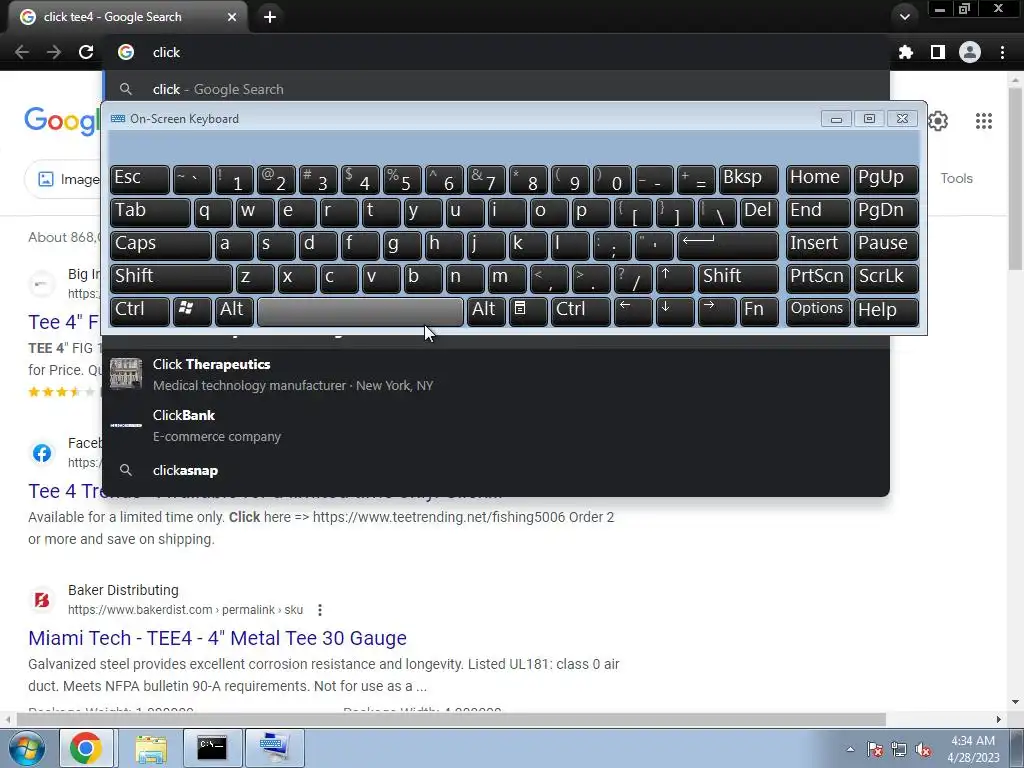Open Command Prompt from the taskbar

[212, 748]
